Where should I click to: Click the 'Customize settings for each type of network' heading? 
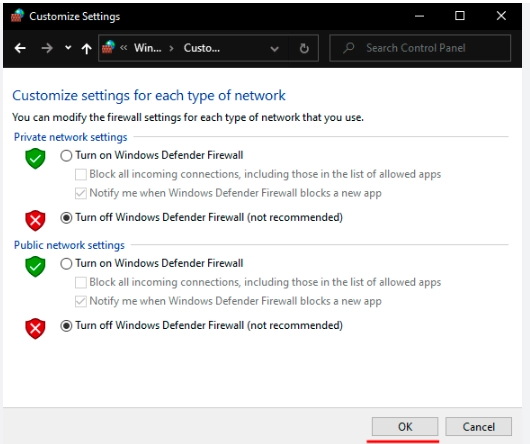click(149, 96)
